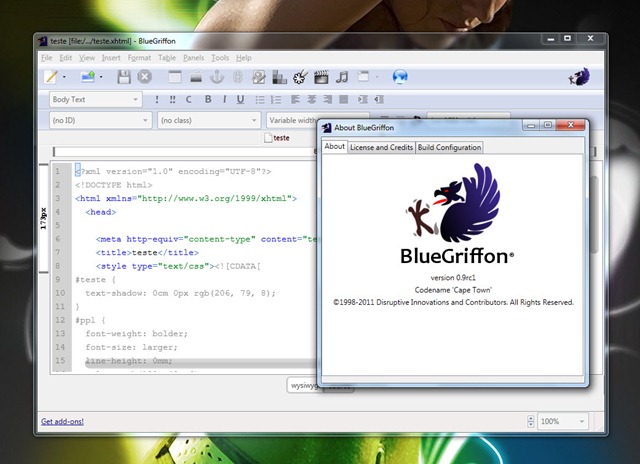This screenshot has width=640, height=464.
Task: Open the dropdown arrow beside New document icon
Action: 64,77
